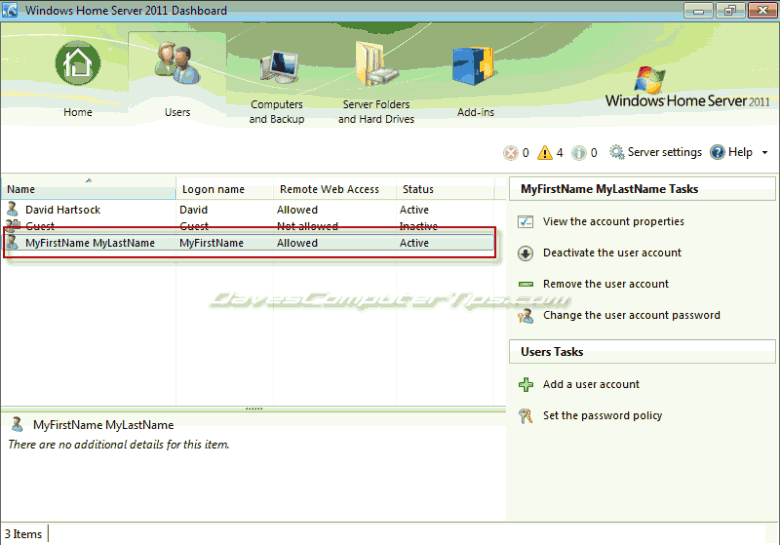
Task: Click David Hartsock's user icon
Action: 12,209
